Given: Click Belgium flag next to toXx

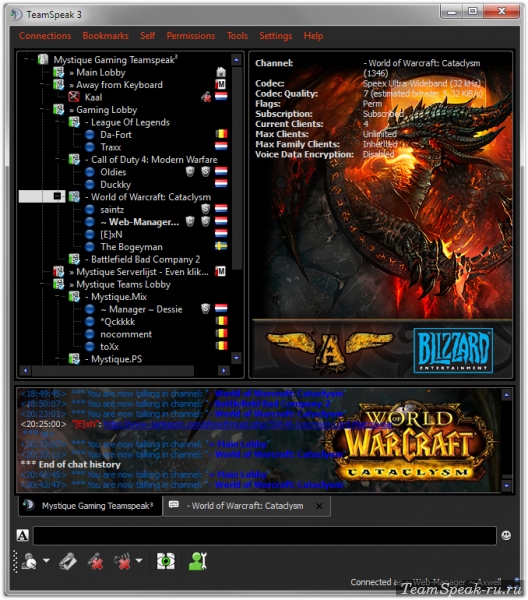Looking at the screenshot, I should [x=221, y=346].
